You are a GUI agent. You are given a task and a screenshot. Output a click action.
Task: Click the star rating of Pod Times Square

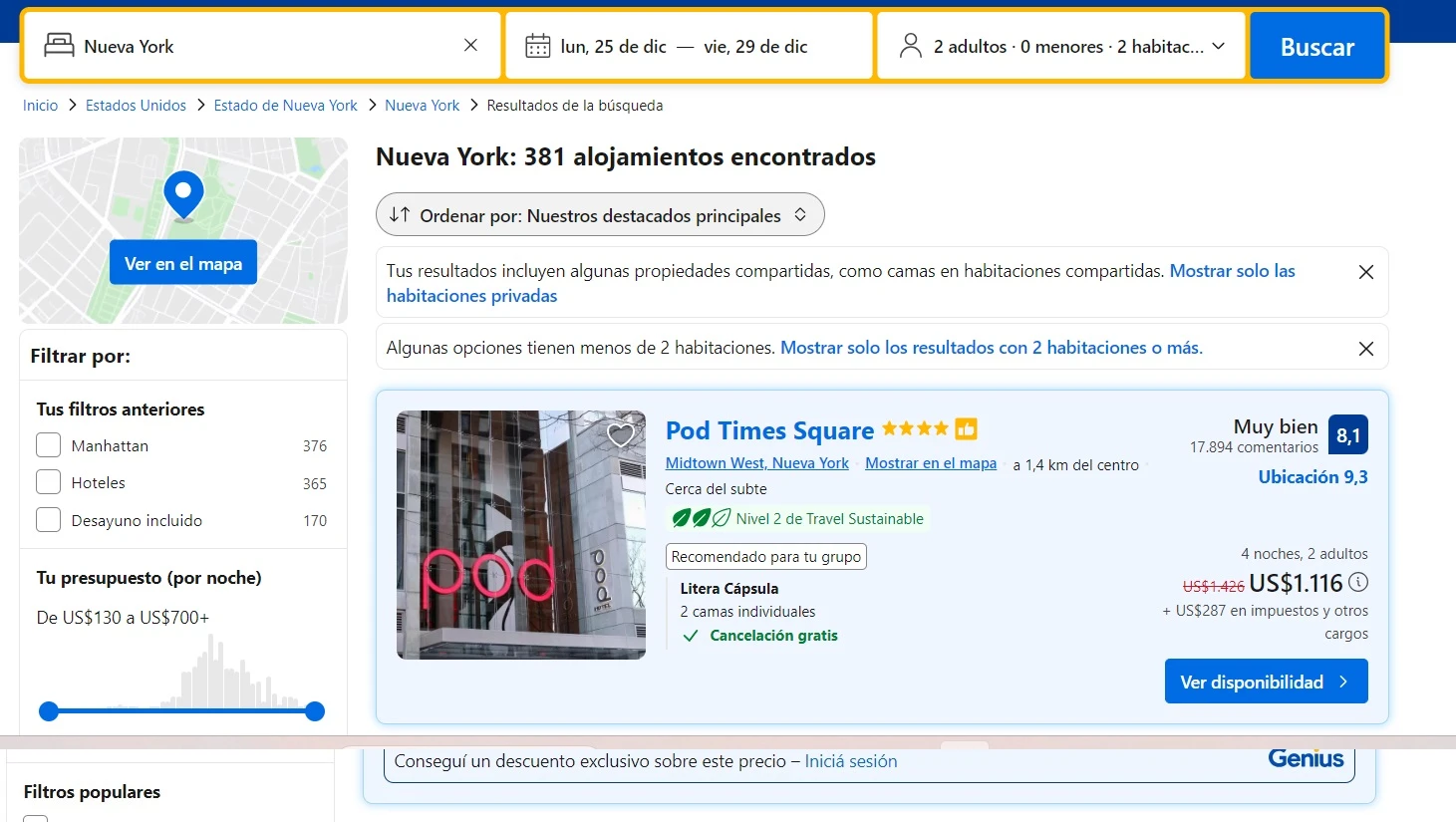coord(915,428)
